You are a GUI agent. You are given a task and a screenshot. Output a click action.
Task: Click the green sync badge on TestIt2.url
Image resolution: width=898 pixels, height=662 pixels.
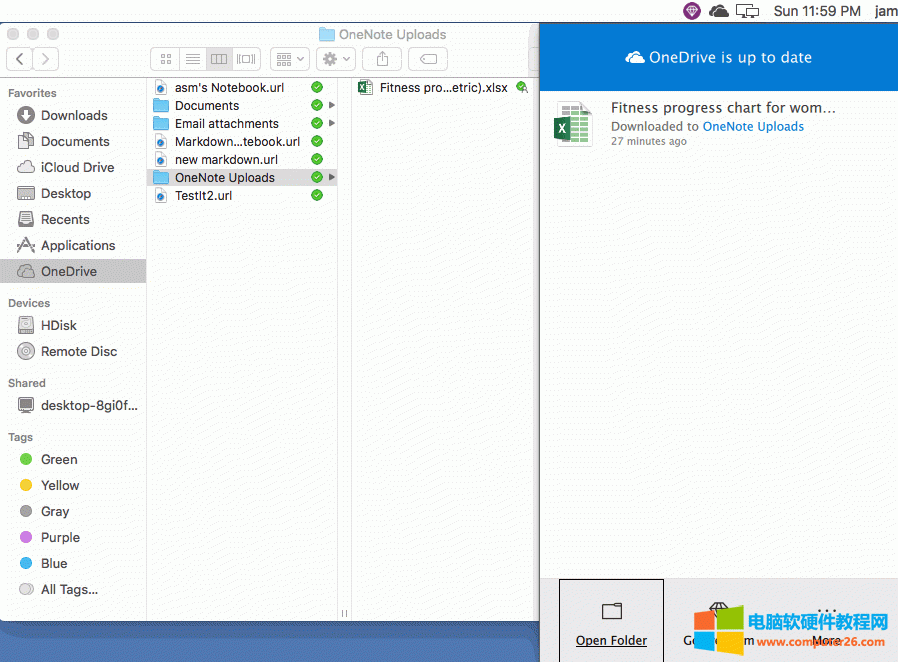click(317, 195)
